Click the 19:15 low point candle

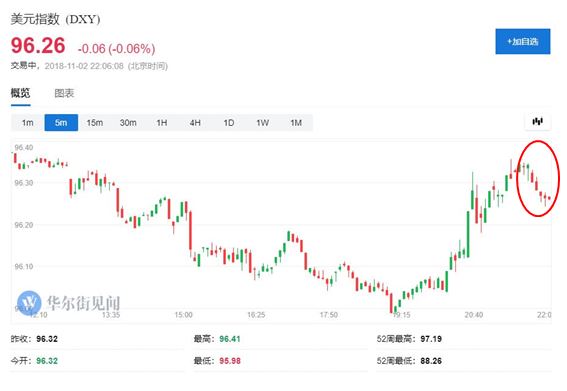391,303
